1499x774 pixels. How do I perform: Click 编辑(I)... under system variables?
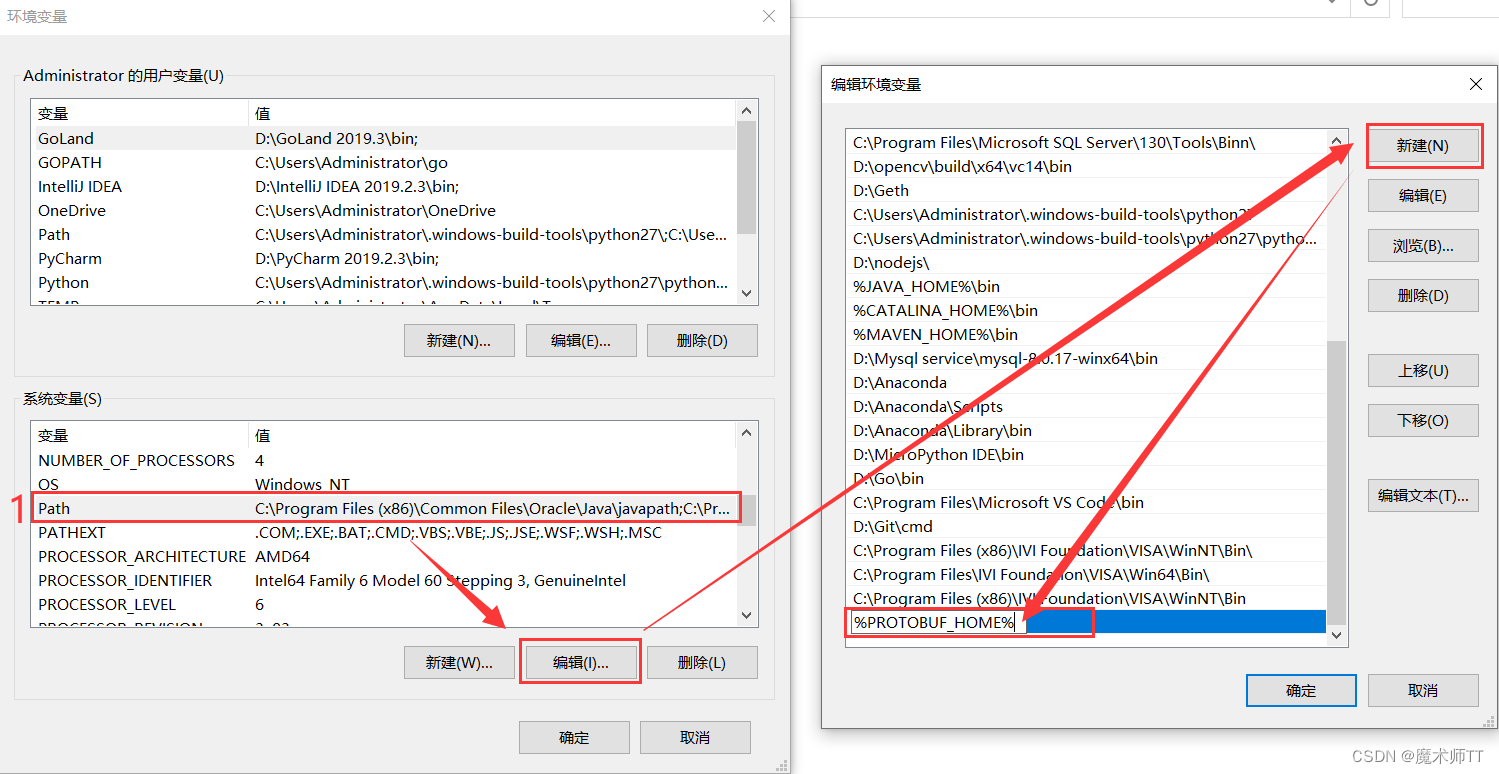coord(581,663)
